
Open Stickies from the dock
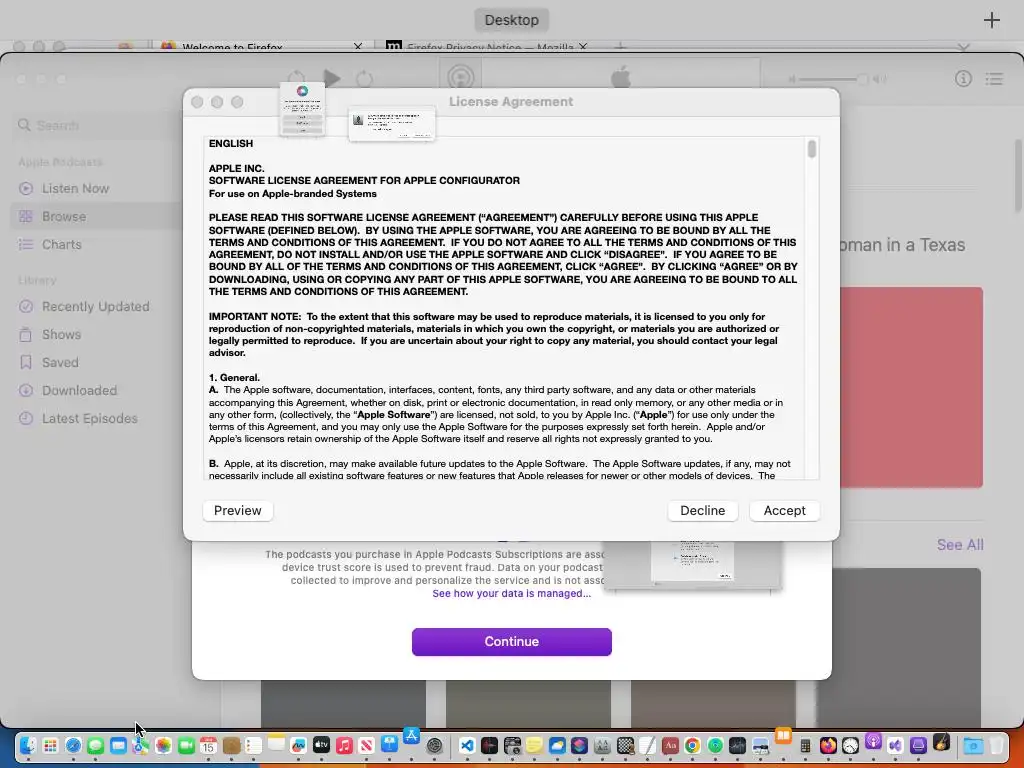[x=534, y=745]
